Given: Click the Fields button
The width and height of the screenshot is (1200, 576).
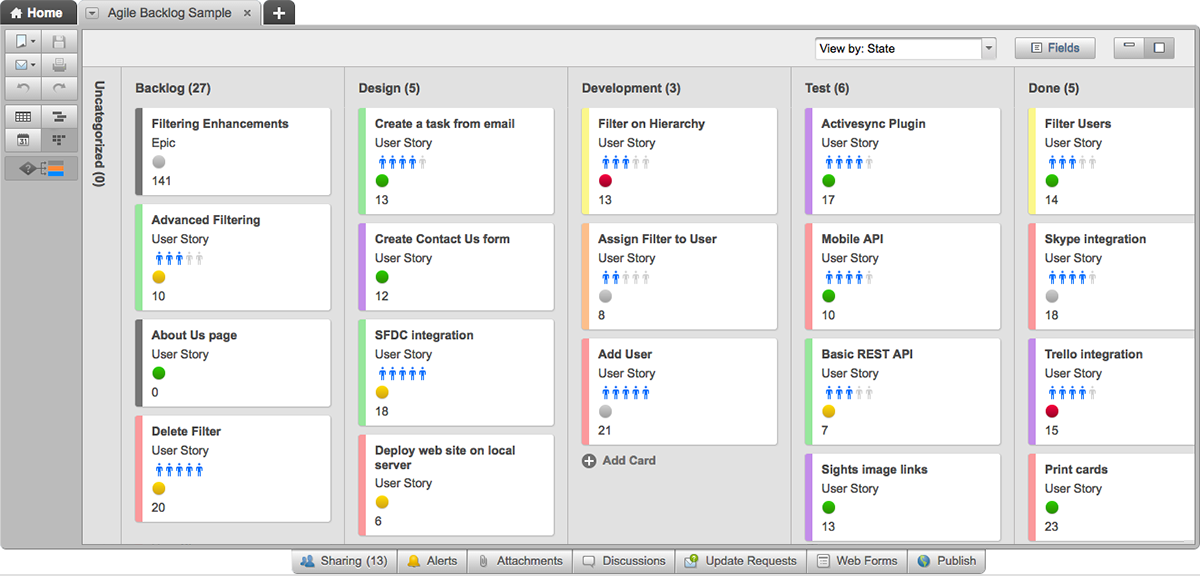Looking at the screenshot, I should (1054, 48).
